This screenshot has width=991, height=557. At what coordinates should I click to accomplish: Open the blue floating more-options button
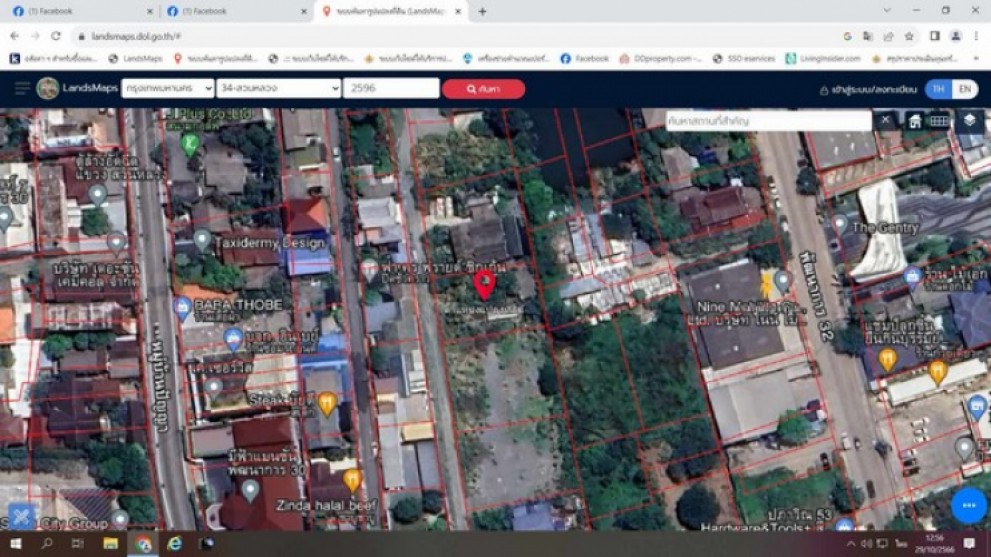tap(968, 506)
